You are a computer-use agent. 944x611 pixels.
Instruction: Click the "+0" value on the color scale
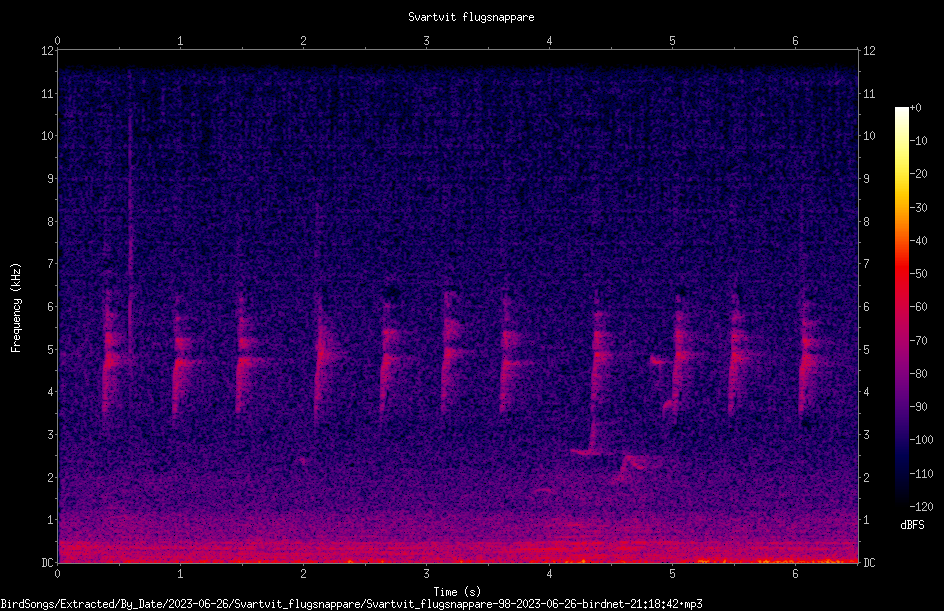[x=915, y=108]
